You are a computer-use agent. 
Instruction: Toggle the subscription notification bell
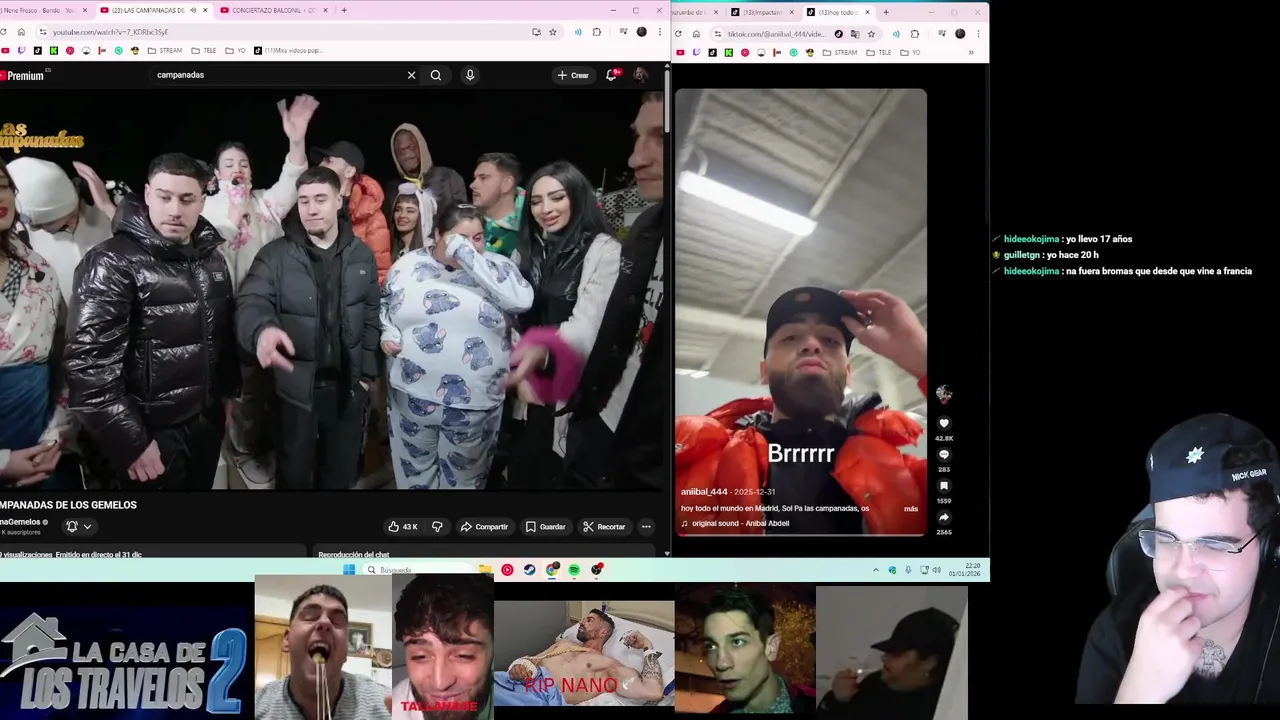click(72, 527)
